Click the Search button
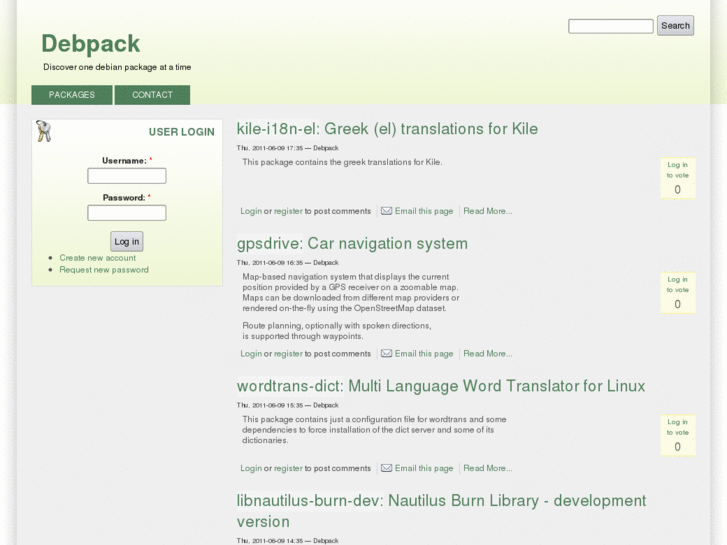The height and width of the screenshot is (545, 727). coord(675,26)
